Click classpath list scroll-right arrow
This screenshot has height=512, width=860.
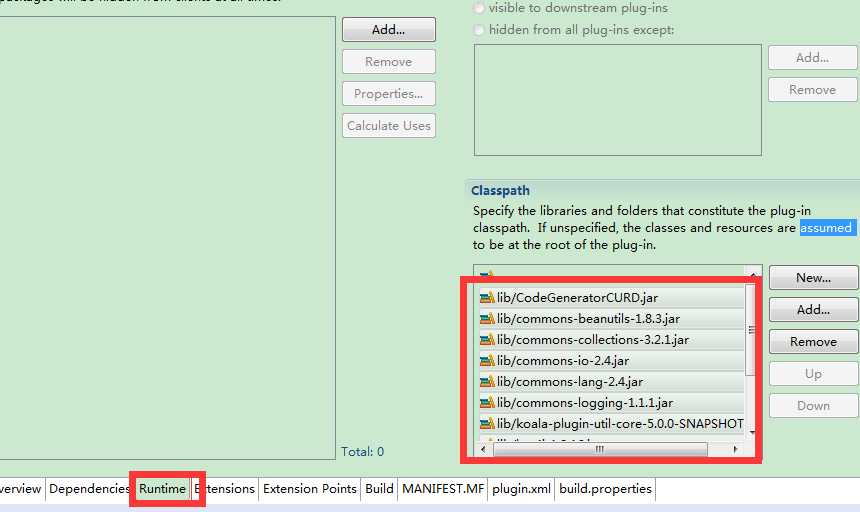click(735, 450)
